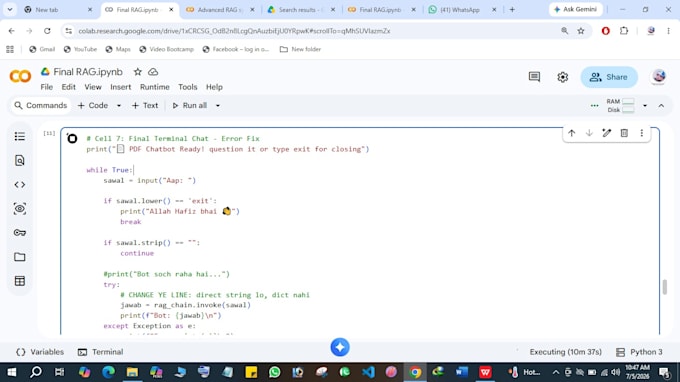This screenshot has width=680, height=382.
Task: Move cell up with the arrow icon
Action: pyautogui.click(x=572, y=133)
